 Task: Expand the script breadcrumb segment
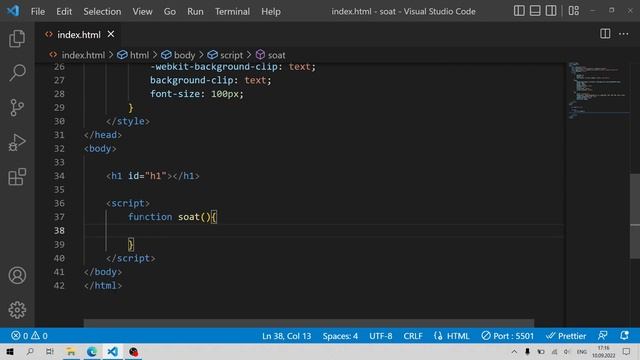click(231, 55)
